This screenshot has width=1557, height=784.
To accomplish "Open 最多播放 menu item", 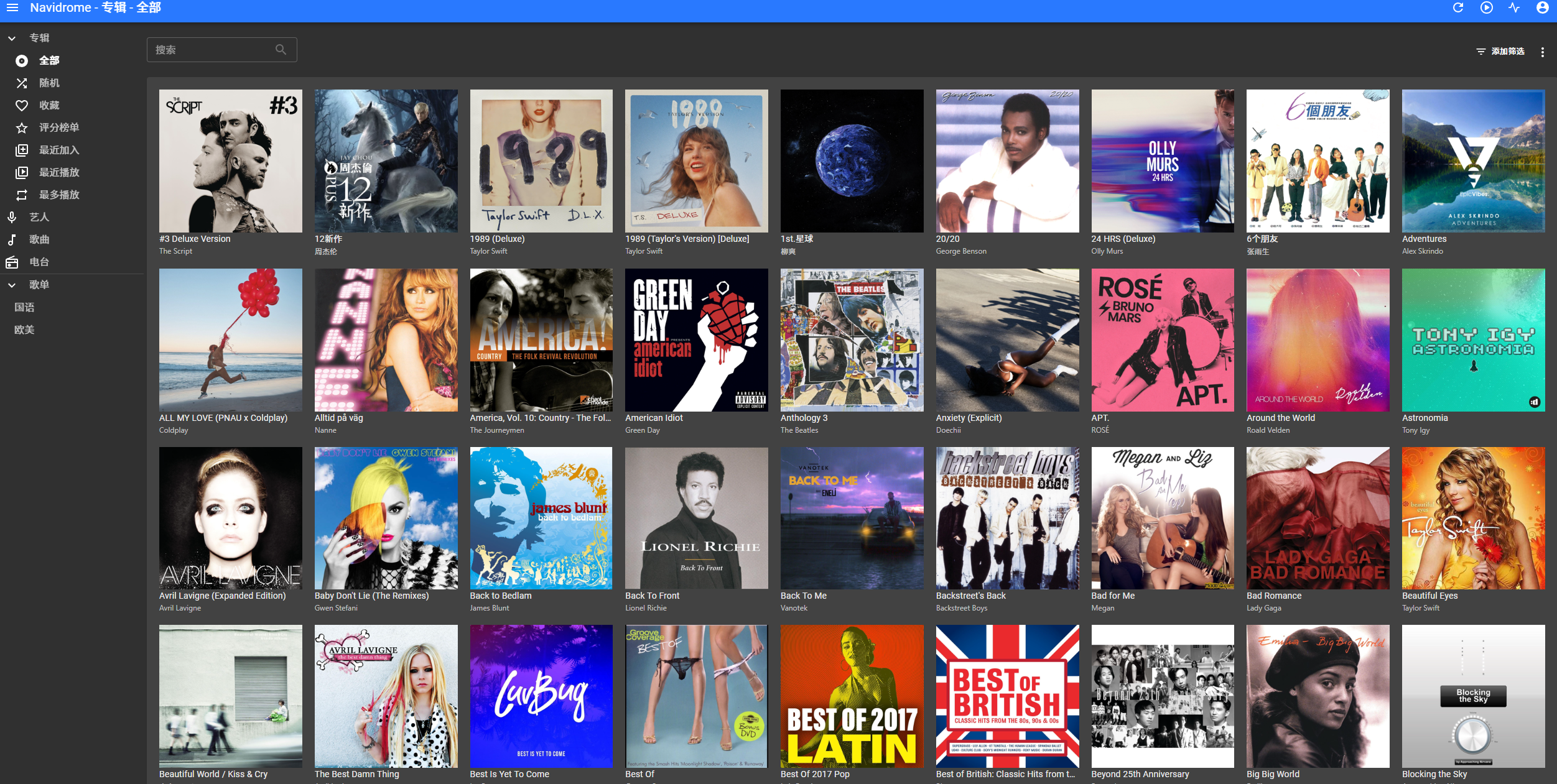I will click(x=72, y=195).
